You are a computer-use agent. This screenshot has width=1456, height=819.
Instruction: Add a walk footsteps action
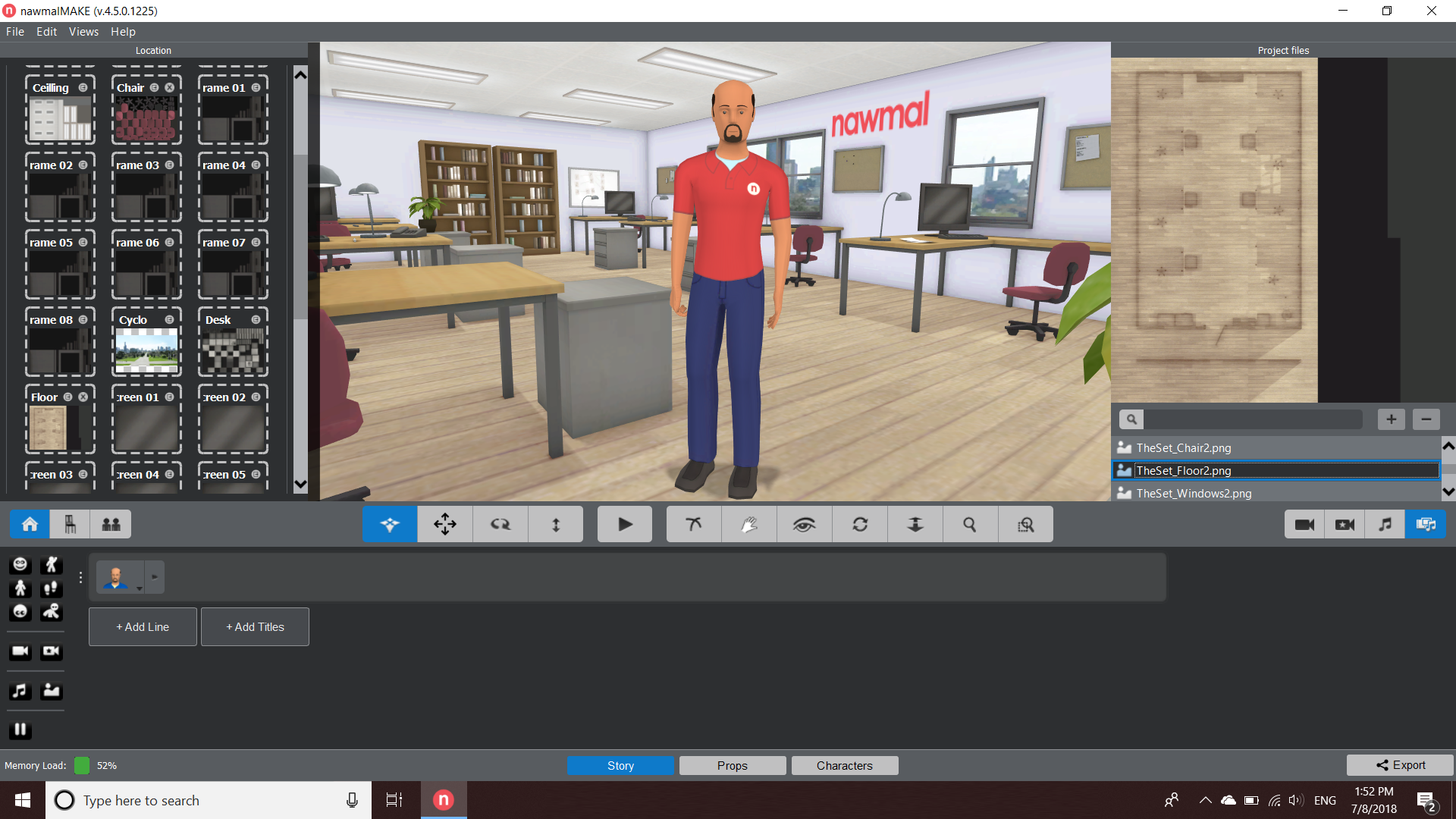(52, 588)
